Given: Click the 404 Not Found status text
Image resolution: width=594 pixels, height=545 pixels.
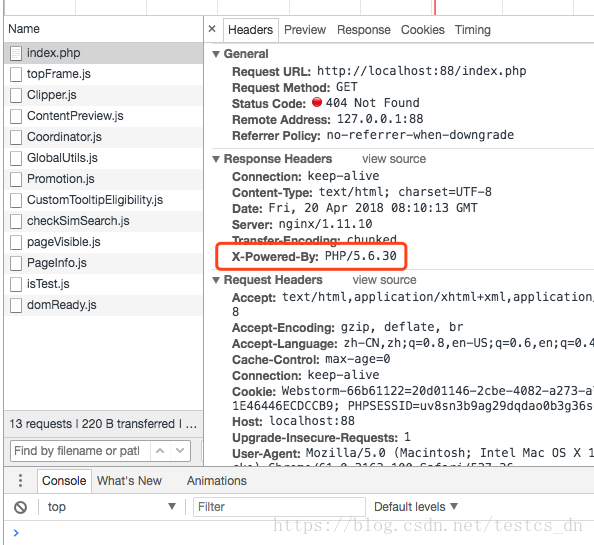Looking at the screenshot, I should tap(373, 103).
